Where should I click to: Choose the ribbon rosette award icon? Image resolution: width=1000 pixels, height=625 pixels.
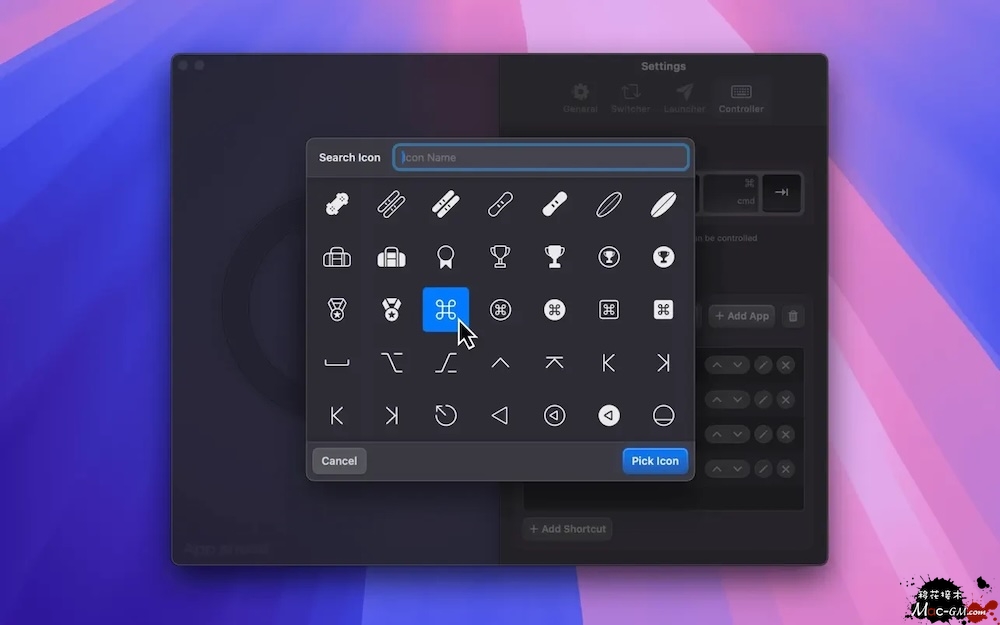tap(446, 257)
